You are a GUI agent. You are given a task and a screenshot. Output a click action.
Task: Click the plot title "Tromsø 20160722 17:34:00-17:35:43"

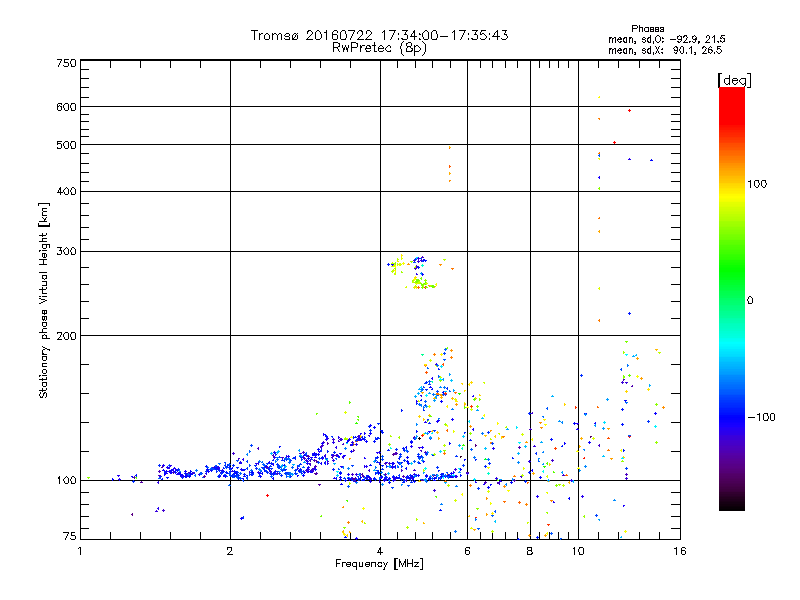[x=379, y=35]
